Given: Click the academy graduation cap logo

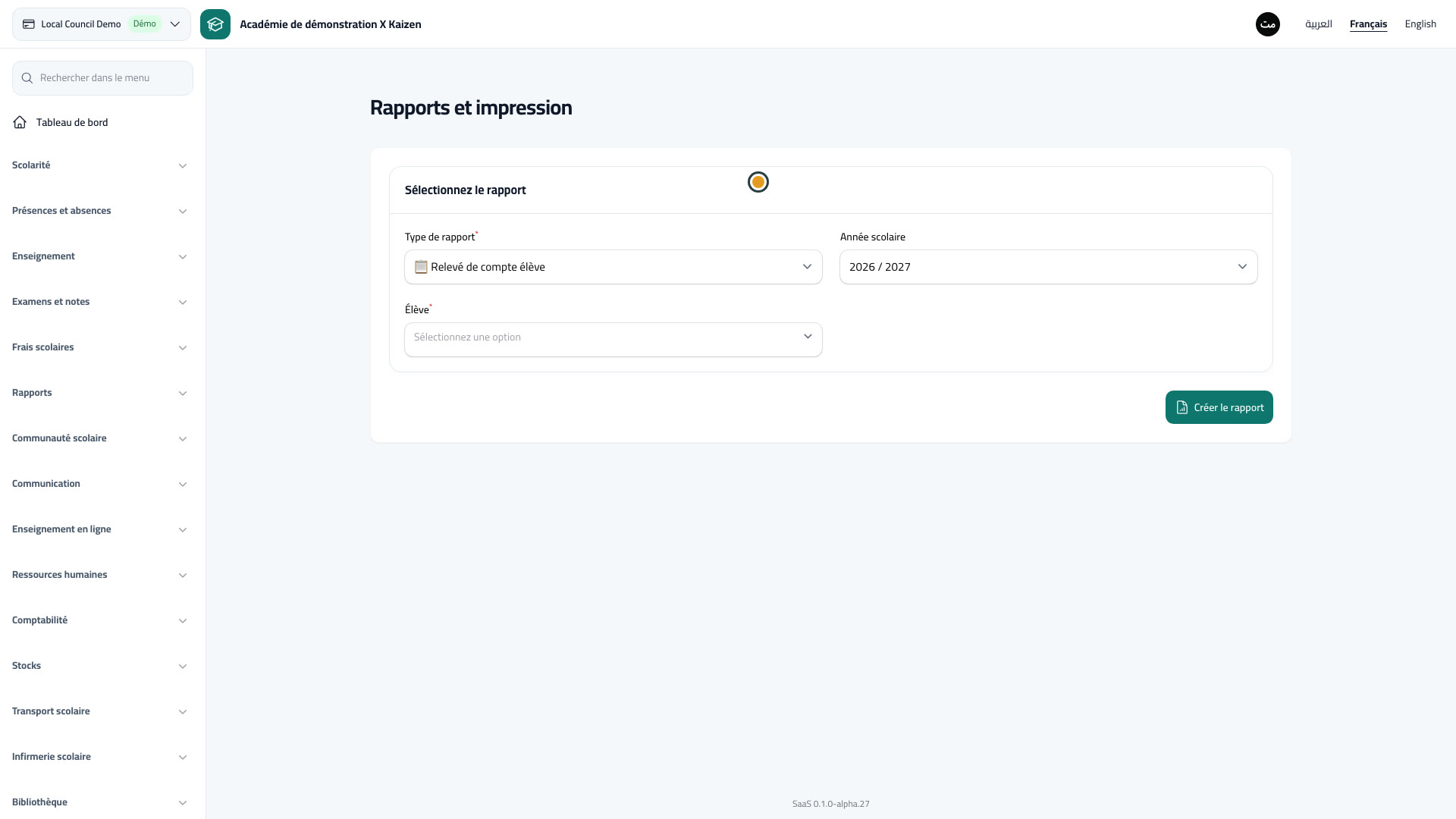Looking at the screenshot, I should pos(215,24).
